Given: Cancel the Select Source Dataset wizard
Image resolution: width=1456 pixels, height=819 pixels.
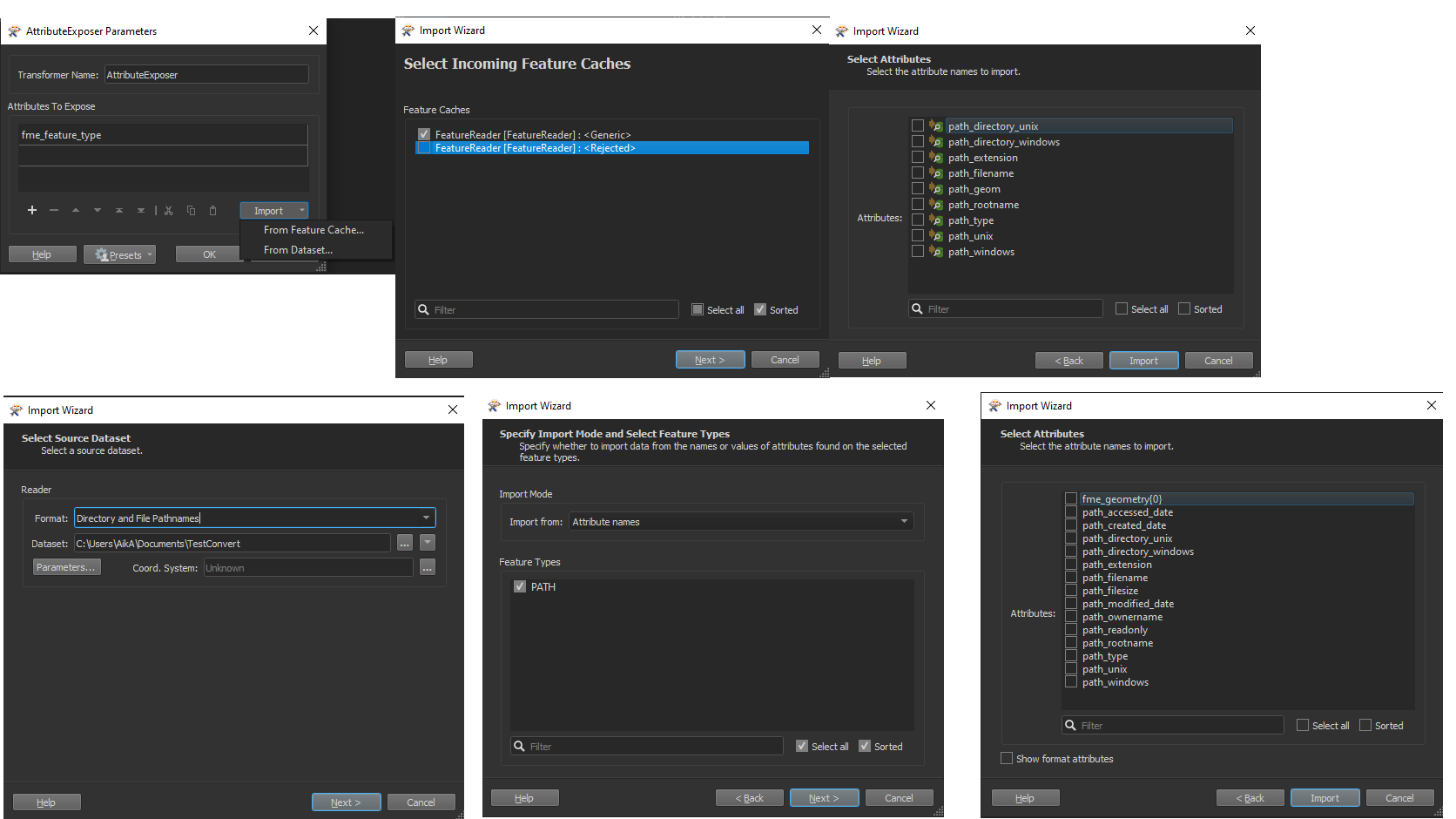Looking at the screenshot, I should pos(421,802).
